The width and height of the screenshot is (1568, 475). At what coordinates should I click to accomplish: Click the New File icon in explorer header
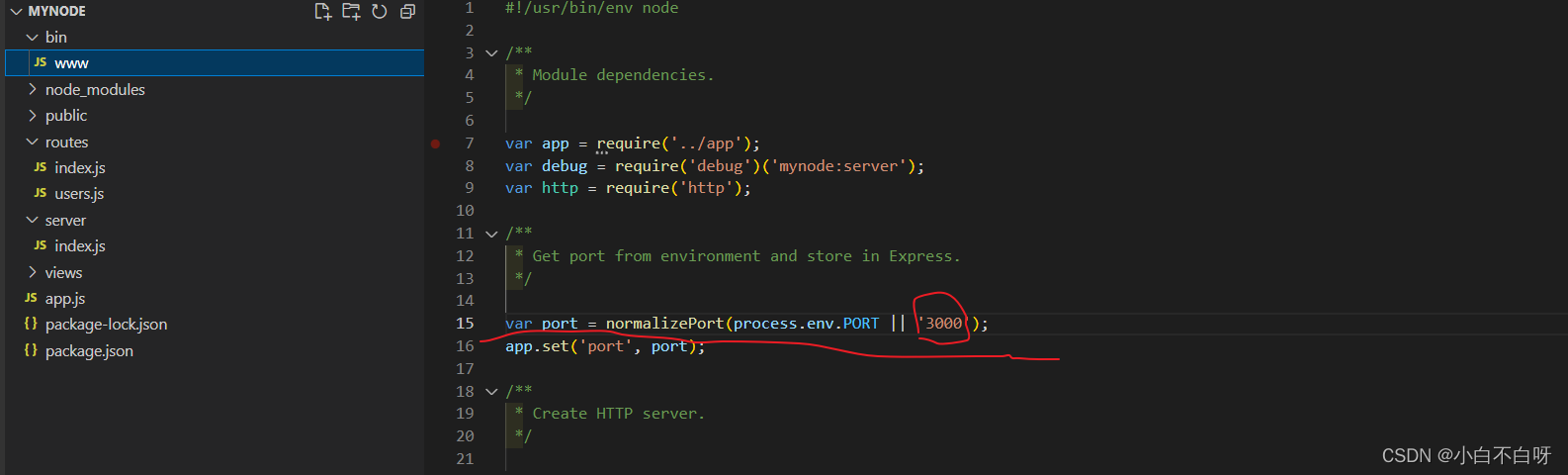322,11
